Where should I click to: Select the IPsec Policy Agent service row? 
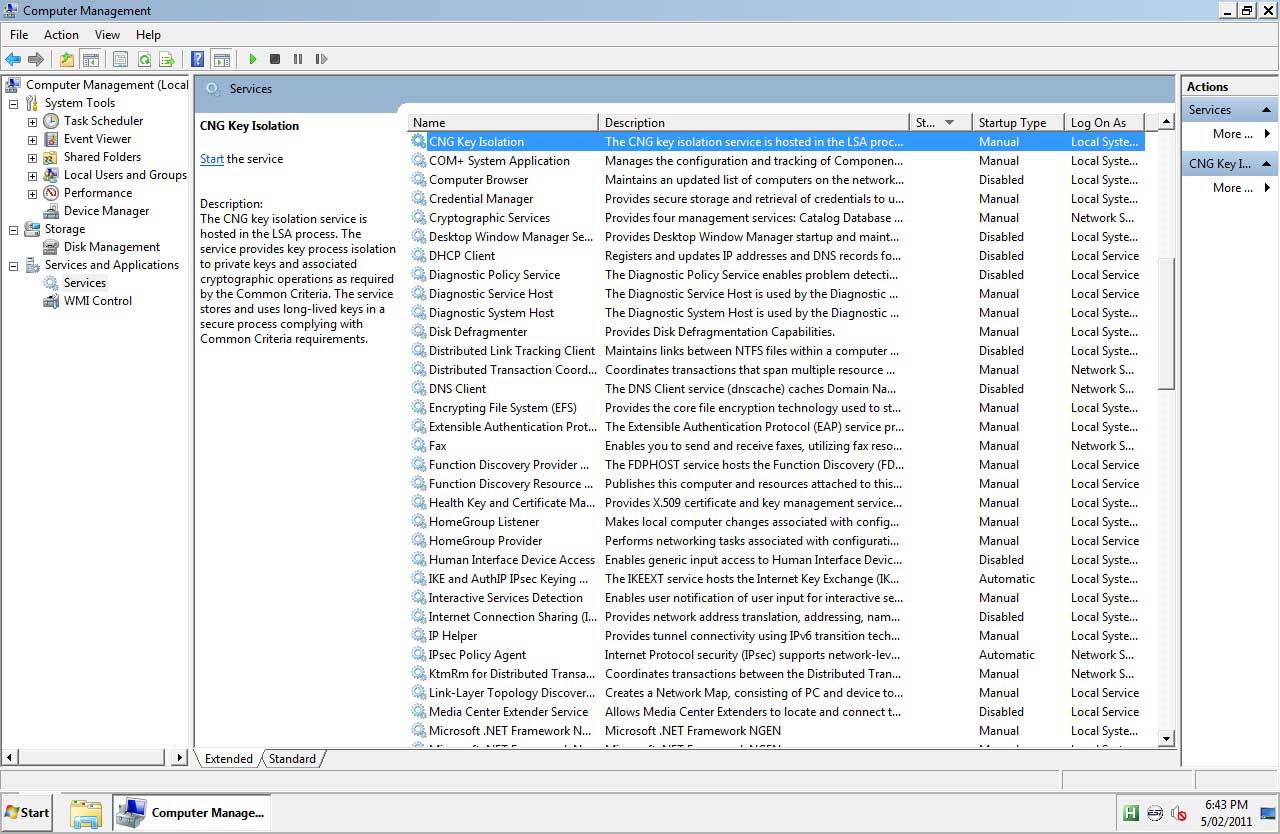(777, 655)
